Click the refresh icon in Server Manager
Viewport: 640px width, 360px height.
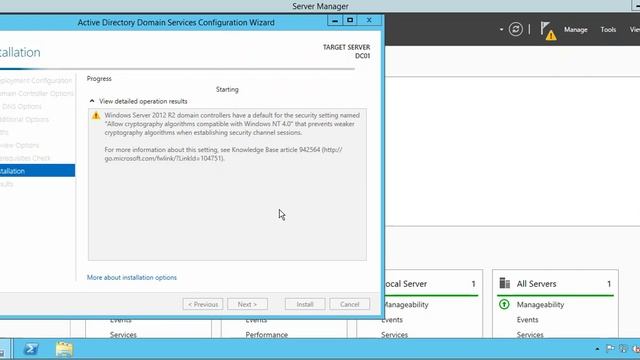pyautogui.click(x=516, y=29)
